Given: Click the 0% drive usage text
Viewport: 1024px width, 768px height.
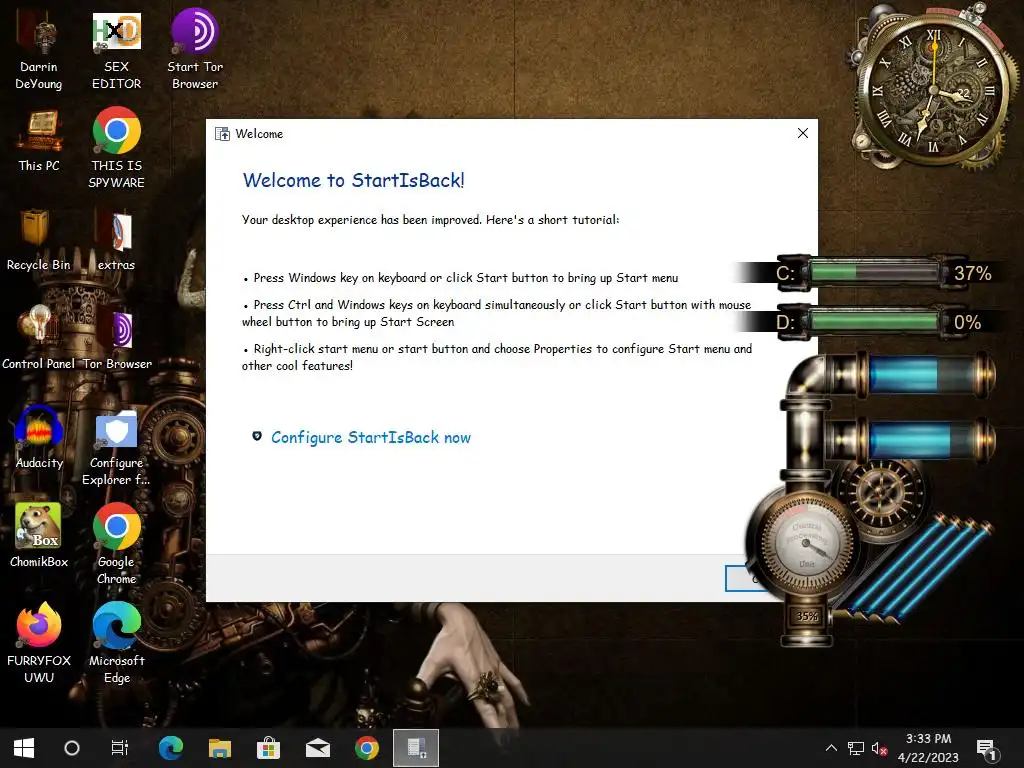Looking at the screenshot, I should click(x=967, y=322).
